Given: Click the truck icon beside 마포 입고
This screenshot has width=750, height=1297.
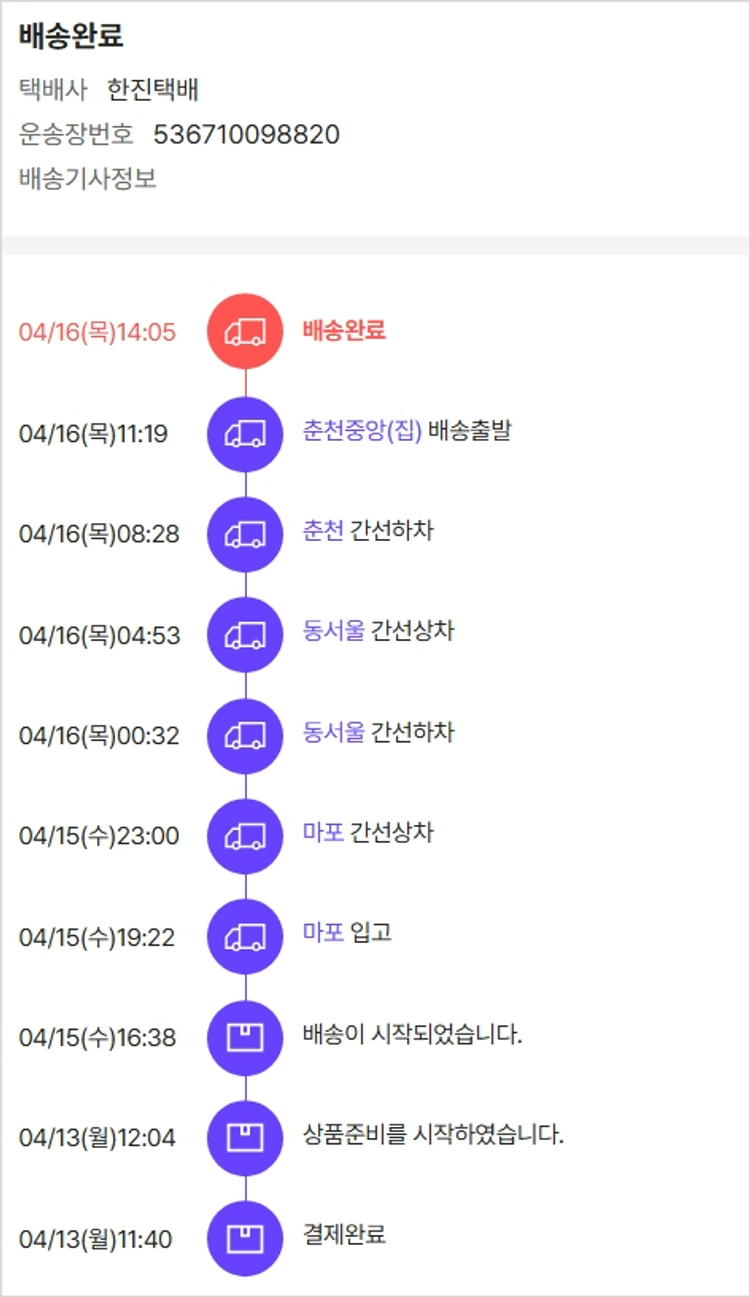Looking at the screenshot, I should pyautogui.click(x=245, y=937).
